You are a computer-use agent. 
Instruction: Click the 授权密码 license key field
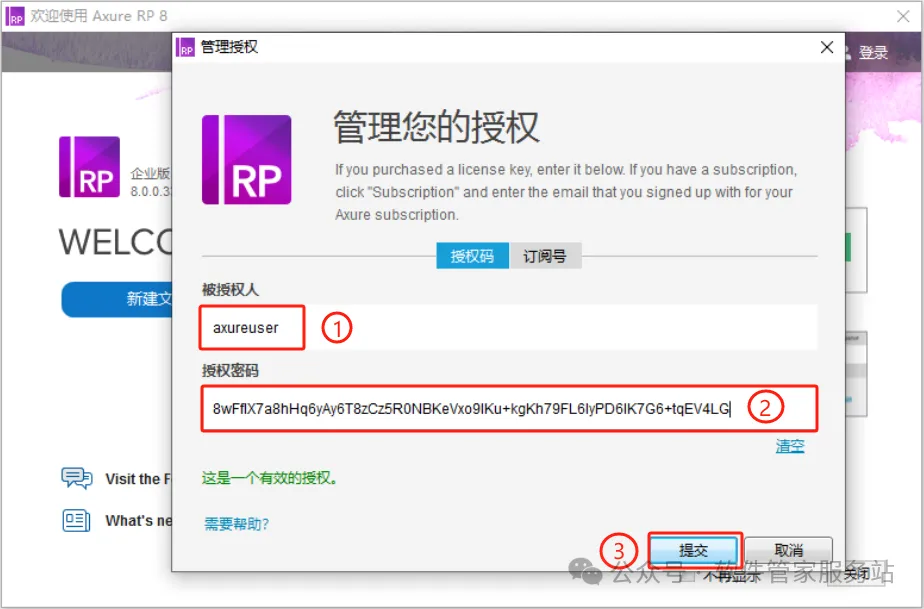coord(509,409)
